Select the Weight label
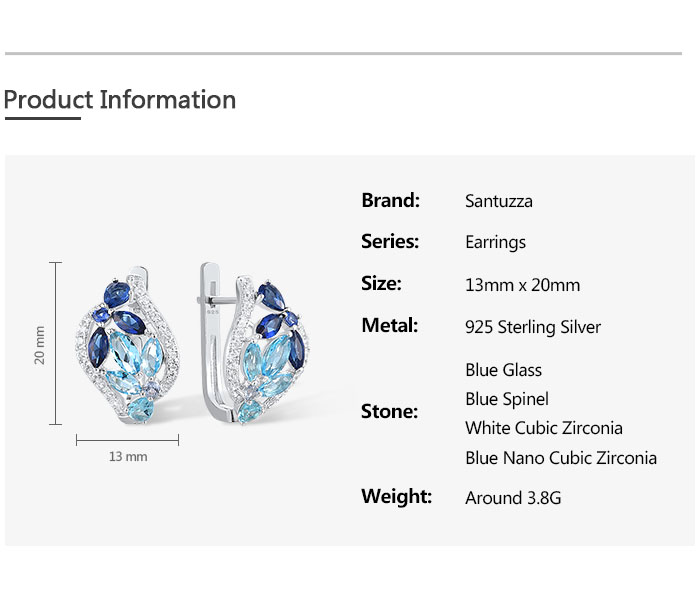 coord(396,496)
